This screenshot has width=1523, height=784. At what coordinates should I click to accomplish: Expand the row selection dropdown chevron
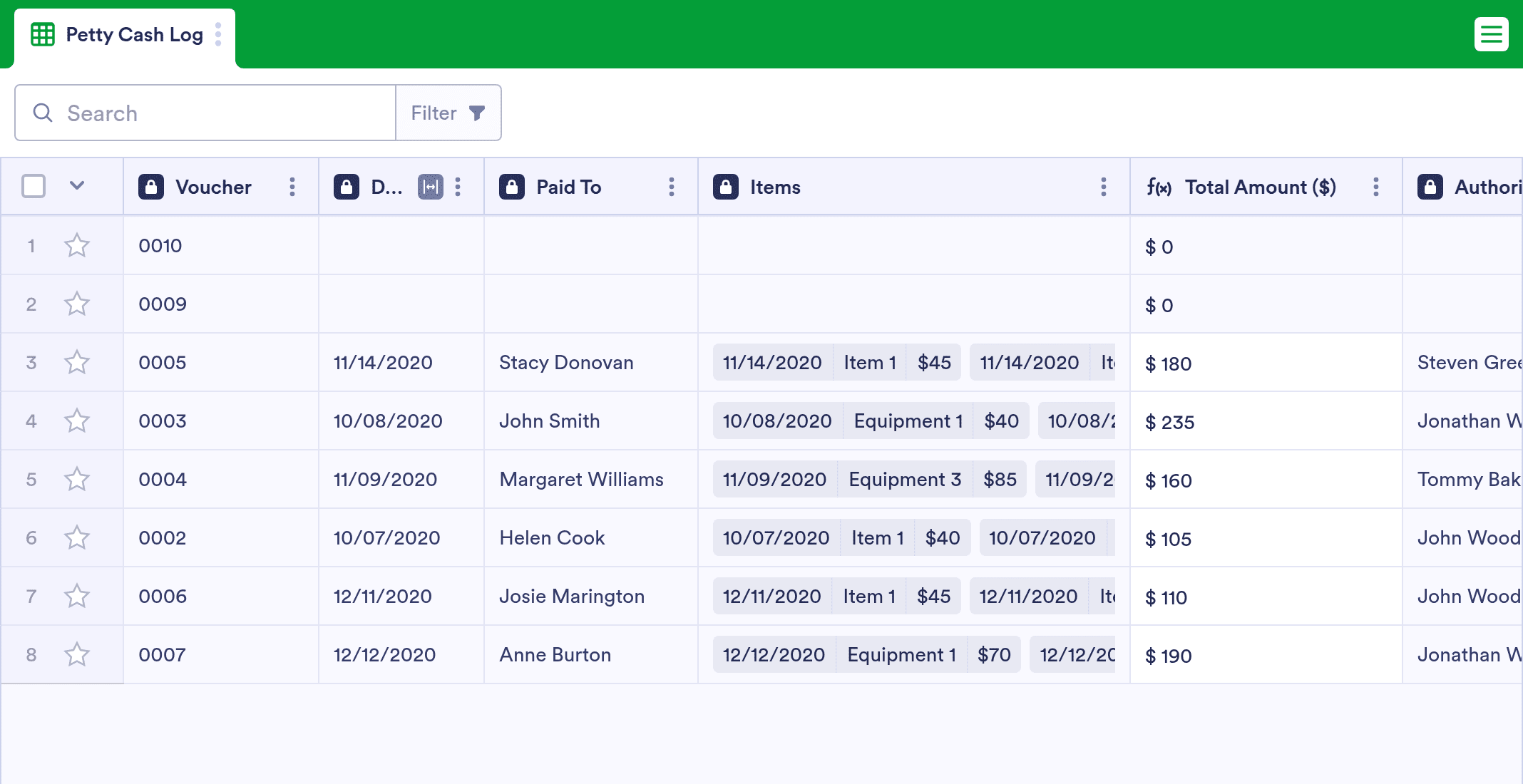click(x=77, y=186)
